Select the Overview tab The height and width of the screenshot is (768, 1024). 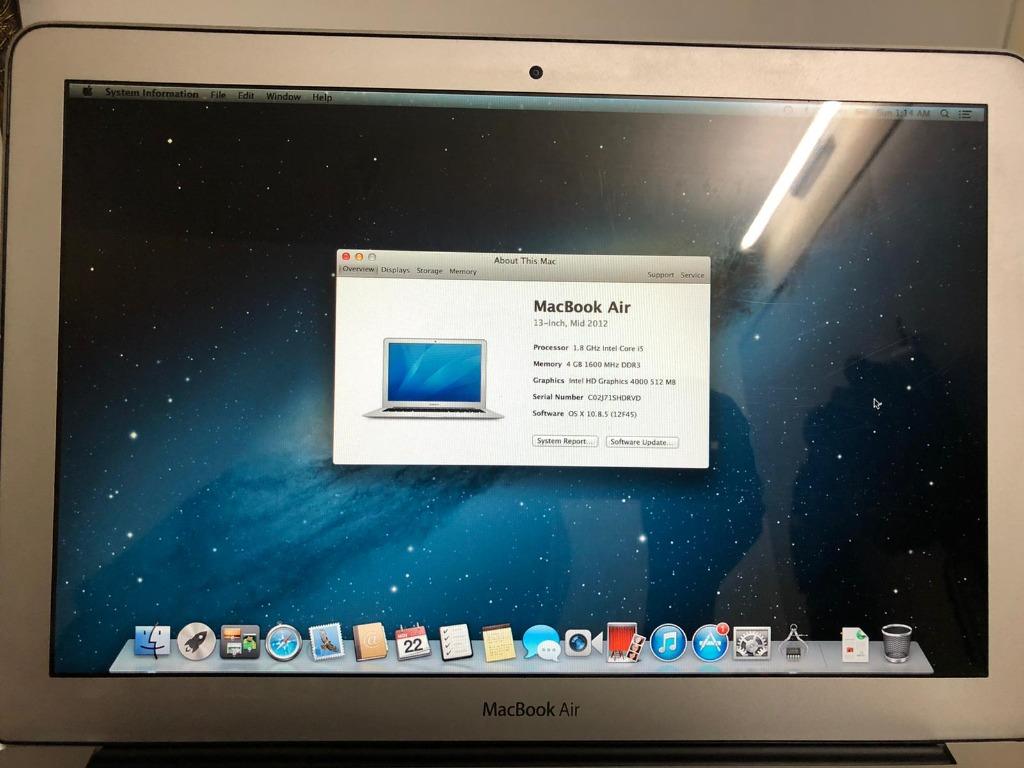point(359,269)
